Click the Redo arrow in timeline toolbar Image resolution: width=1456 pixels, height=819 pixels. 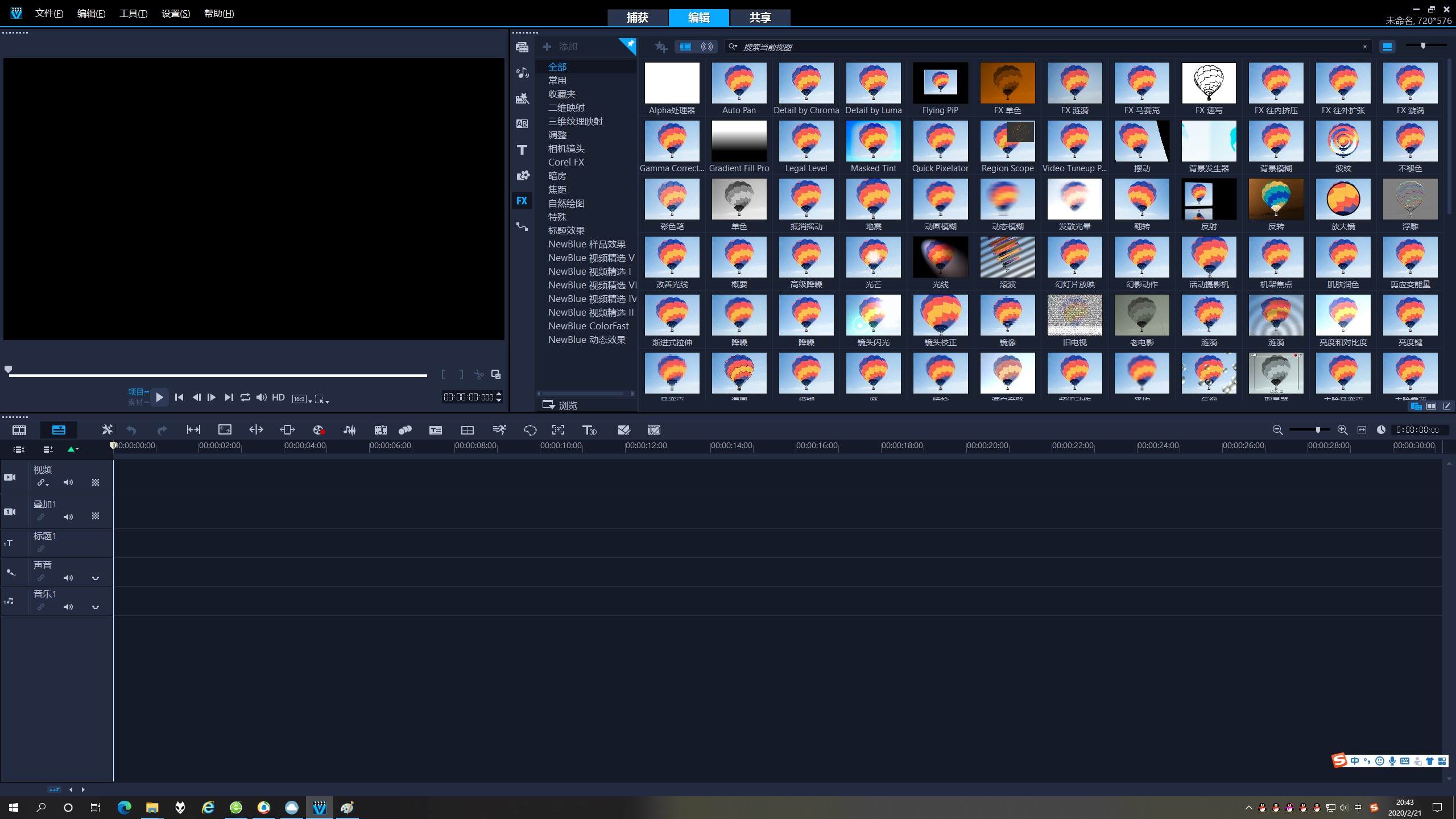click(x=162, y=431)
